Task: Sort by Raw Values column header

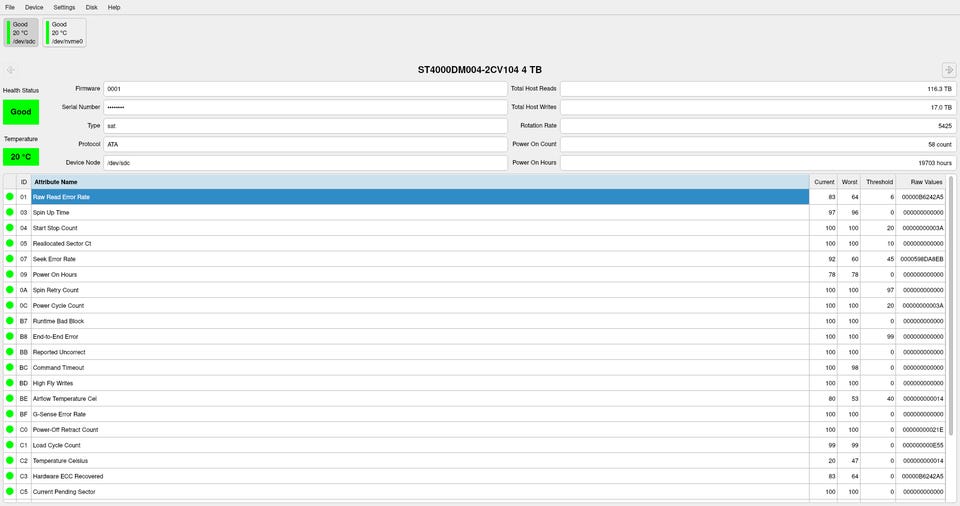Action: [922, 182]
